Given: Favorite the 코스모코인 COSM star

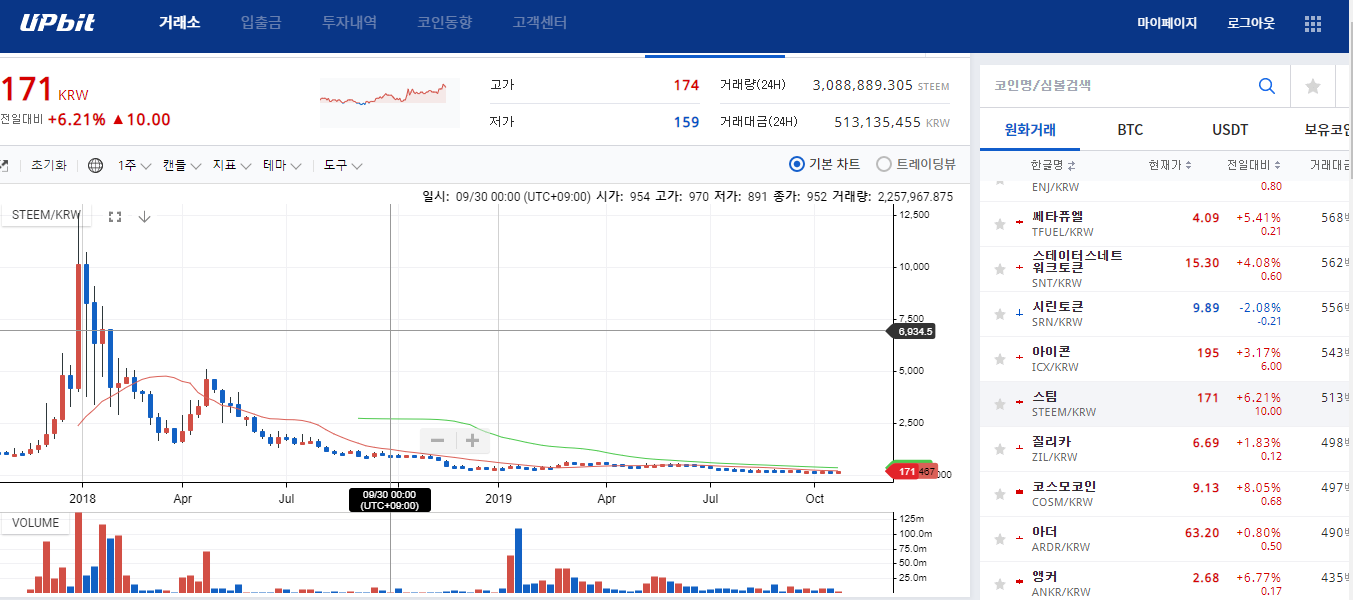Looking at the screenshot, I should pos(999,495).
